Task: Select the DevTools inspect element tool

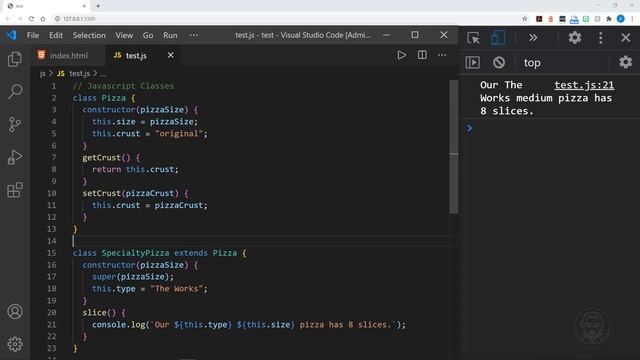Action: (473, 38)
